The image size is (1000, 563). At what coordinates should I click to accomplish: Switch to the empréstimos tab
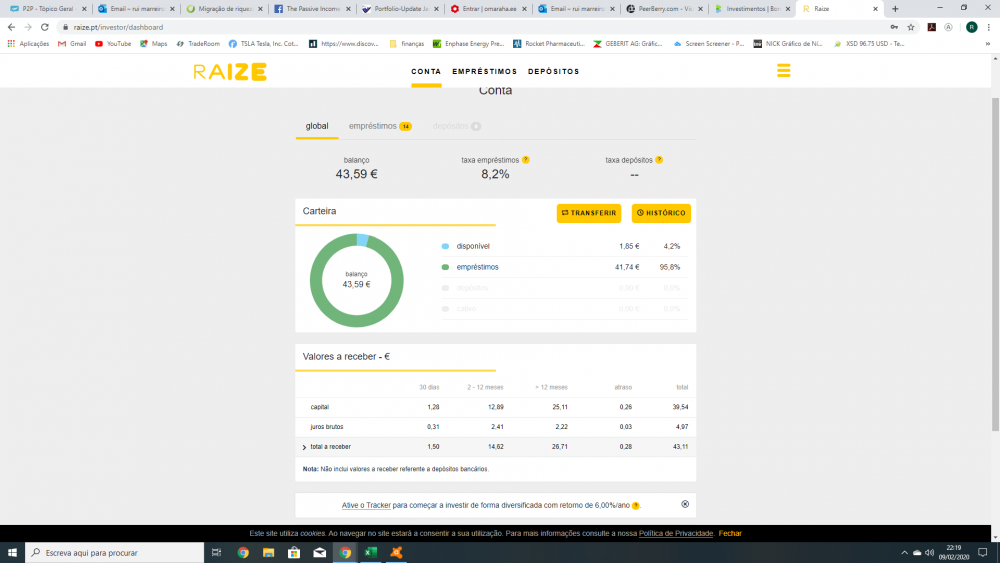pyautogui.click(x=373, y=126)
